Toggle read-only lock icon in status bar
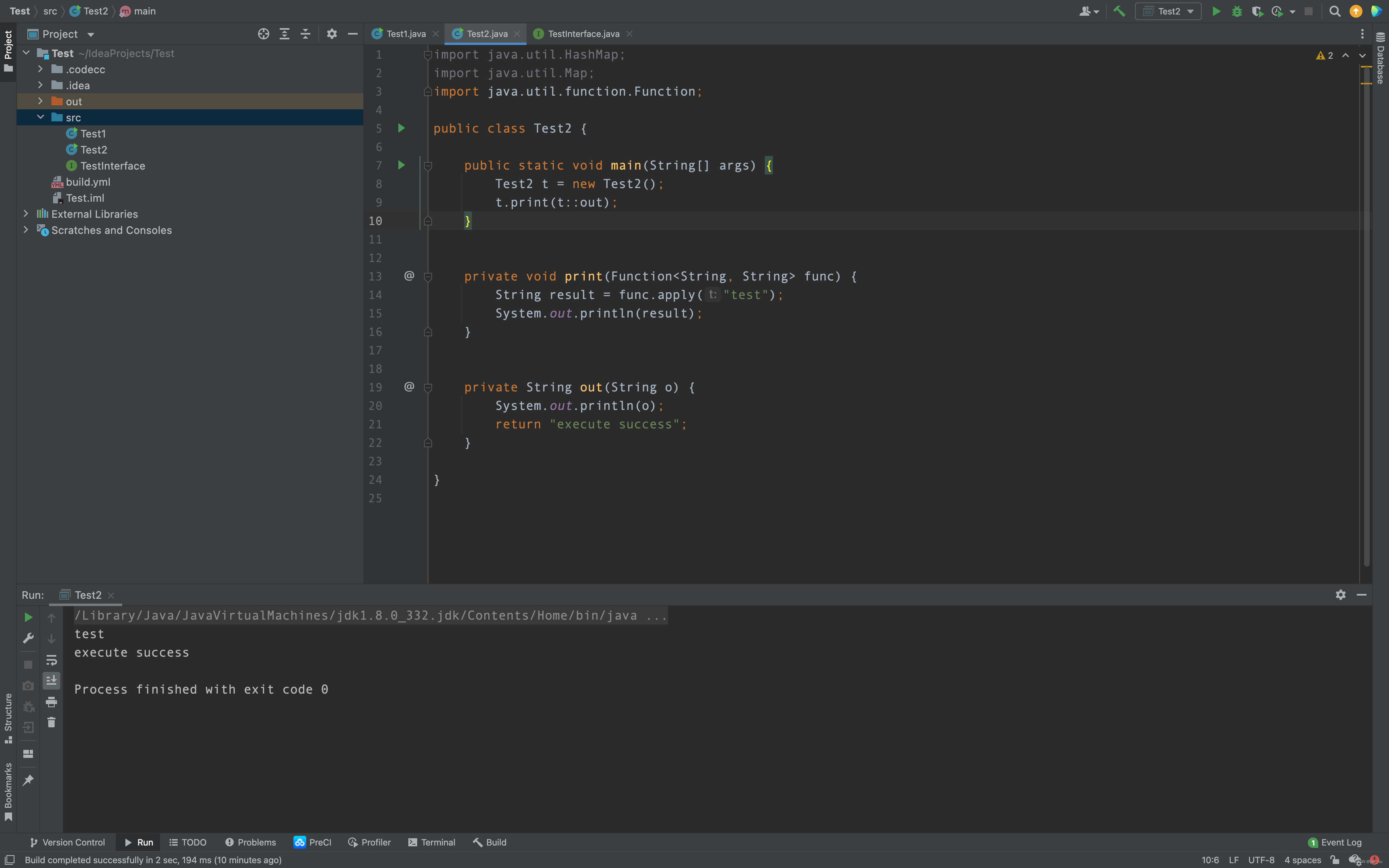 coord(1335,860)
